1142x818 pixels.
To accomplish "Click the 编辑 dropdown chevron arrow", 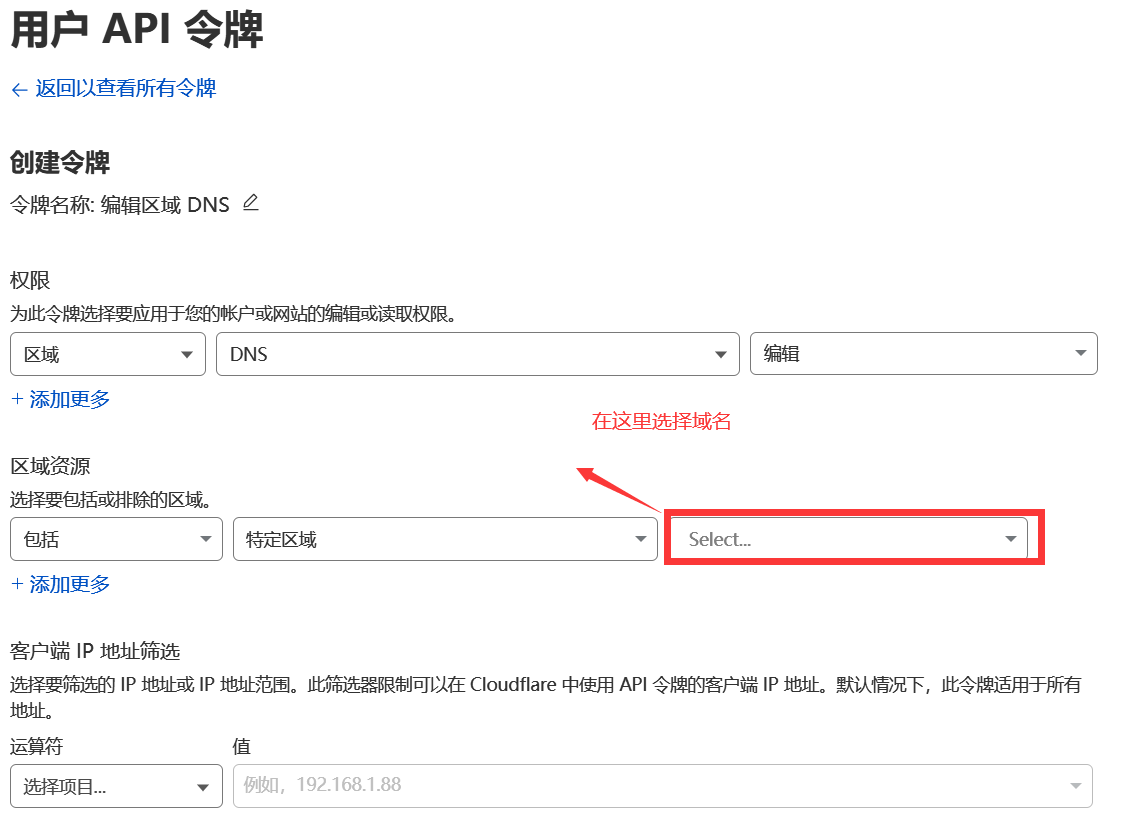I will (1079, 353).
